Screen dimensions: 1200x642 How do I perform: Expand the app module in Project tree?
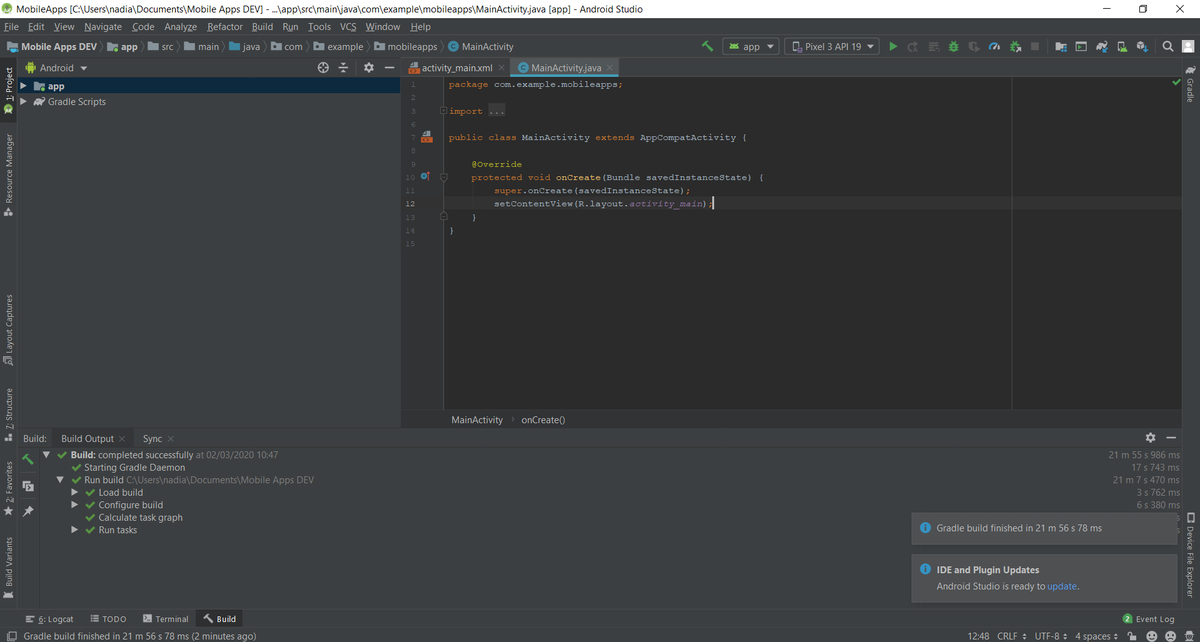(x=24, y=86)
